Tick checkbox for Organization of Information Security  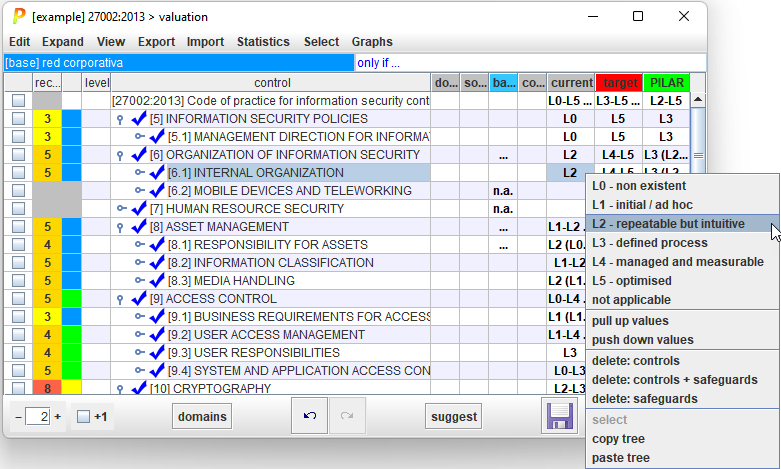click(x=18, y=154)
